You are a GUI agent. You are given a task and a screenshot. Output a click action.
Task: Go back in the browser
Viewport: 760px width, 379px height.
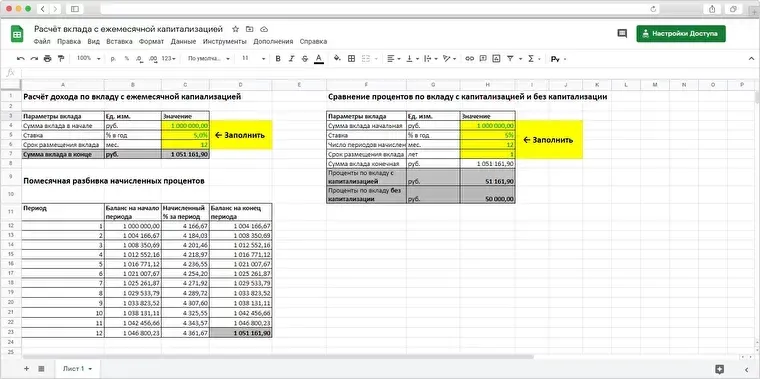[43, 9]
